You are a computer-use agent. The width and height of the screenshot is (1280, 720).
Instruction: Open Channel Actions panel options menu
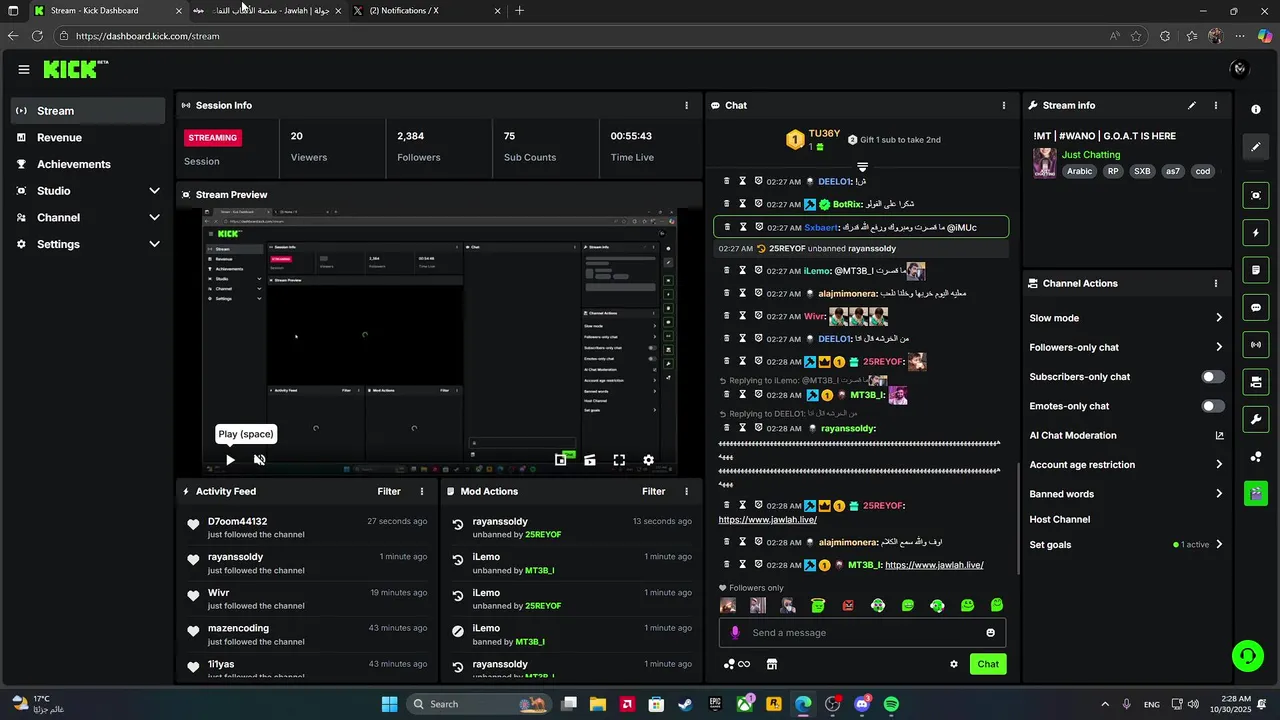(x=1216, y=283)
